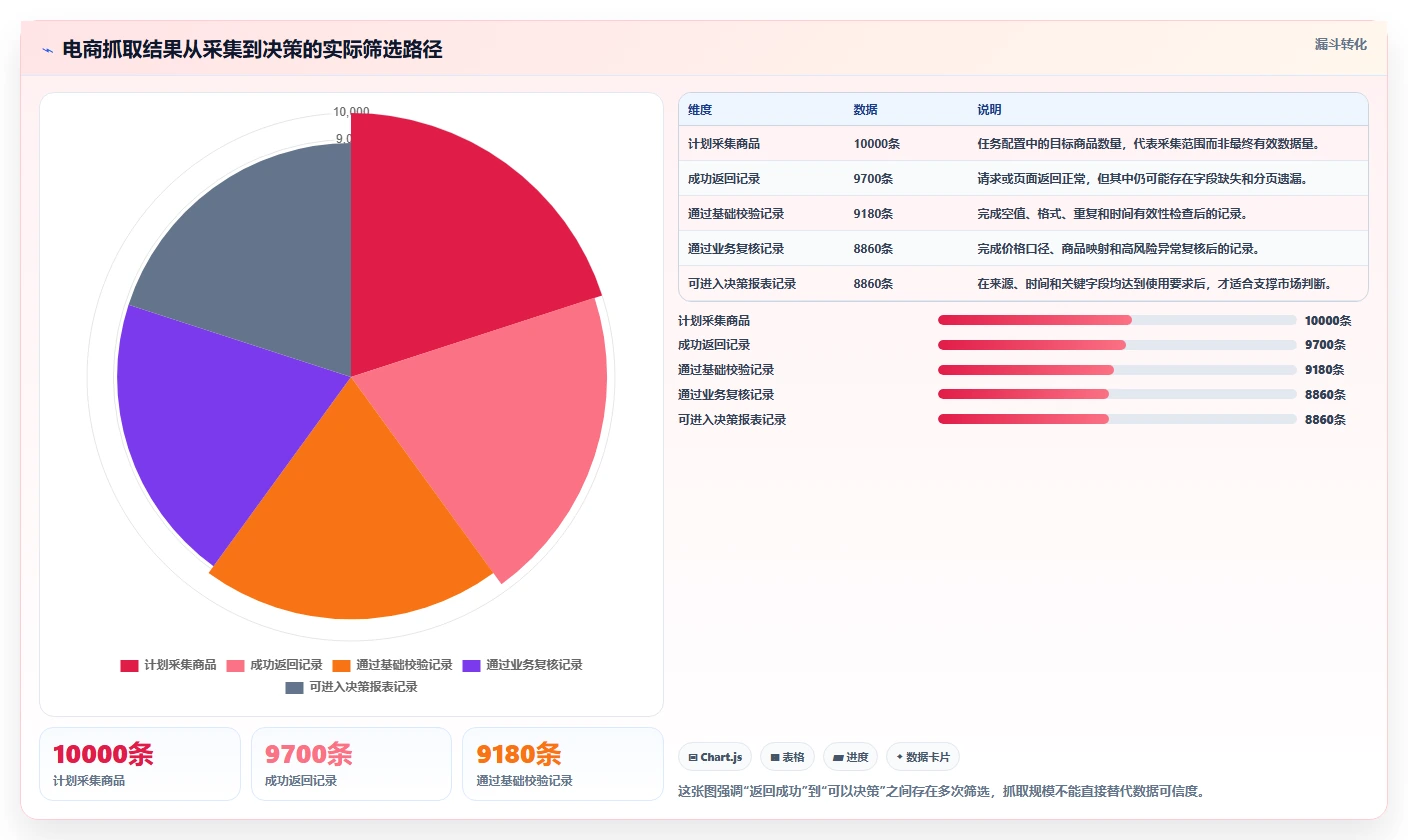Toggle the 通过基础校验记录 legend entry
1408x840 pixels.
(x=392, y=665)
